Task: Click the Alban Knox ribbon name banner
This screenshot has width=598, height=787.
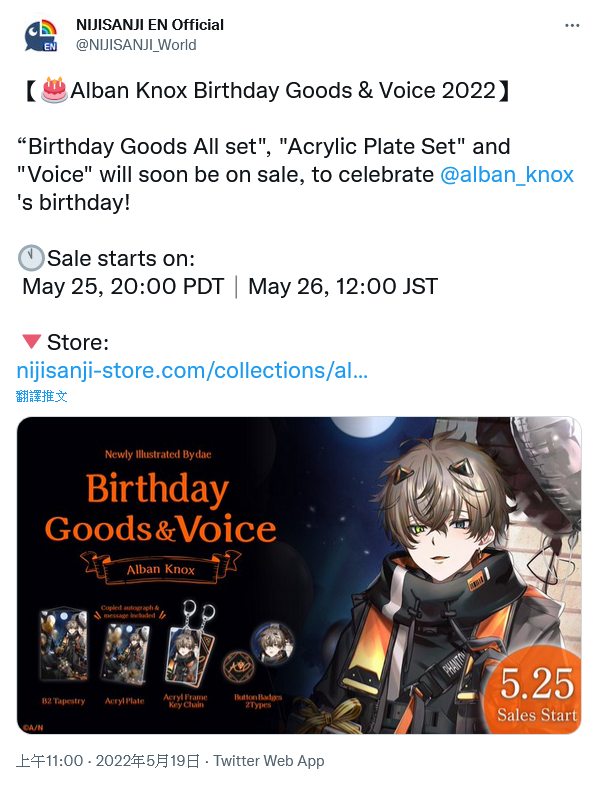Action: click(161, 568)
